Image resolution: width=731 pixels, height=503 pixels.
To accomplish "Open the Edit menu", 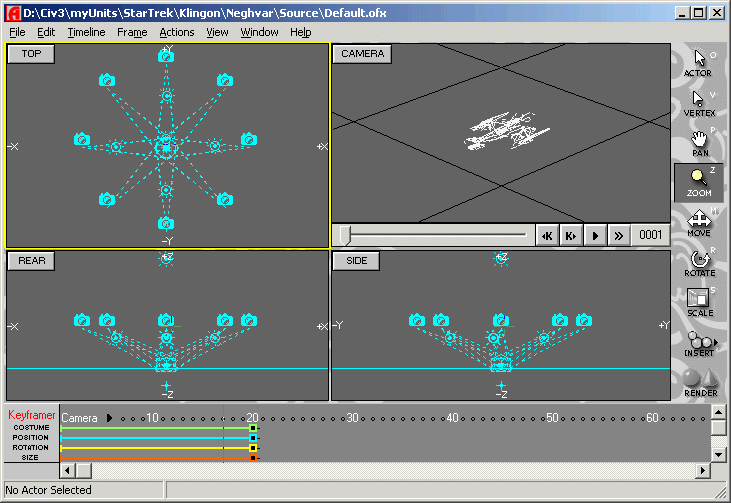I will 46,32.
